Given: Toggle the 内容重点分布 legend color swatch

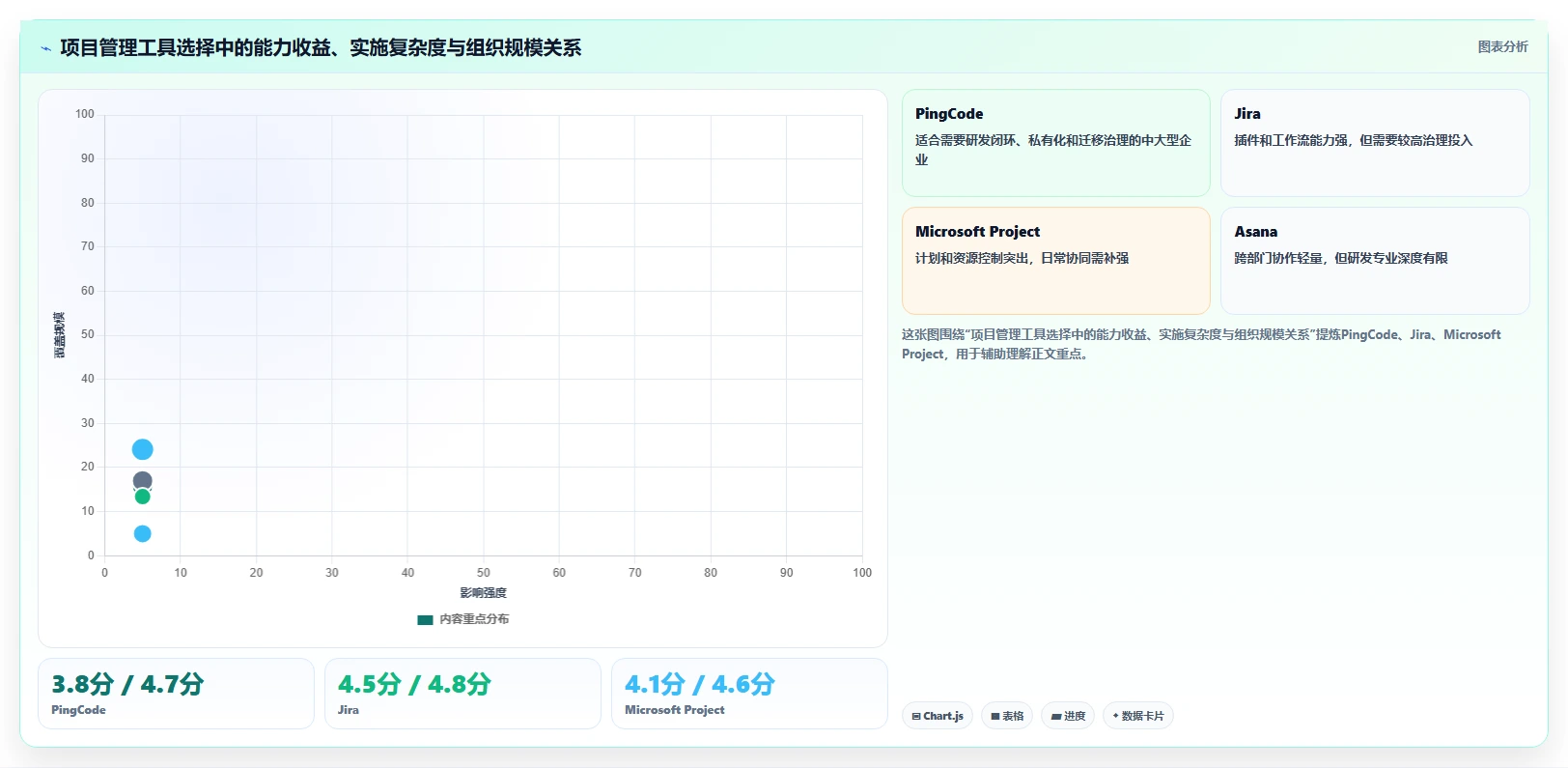Looking at the screenshot, I should (425, 620).
